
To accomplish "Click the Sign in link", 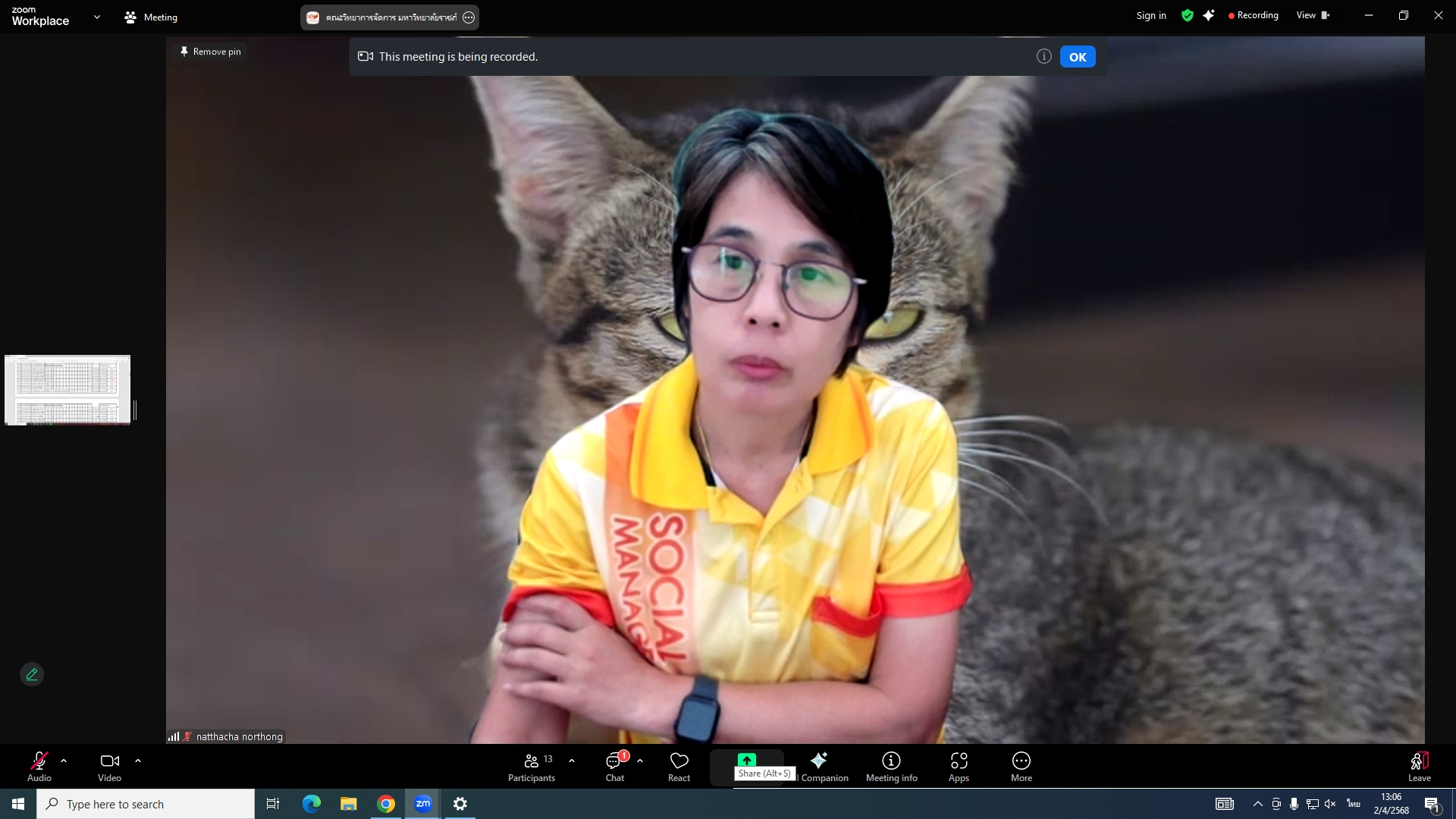I will [x=1150, y=16].
